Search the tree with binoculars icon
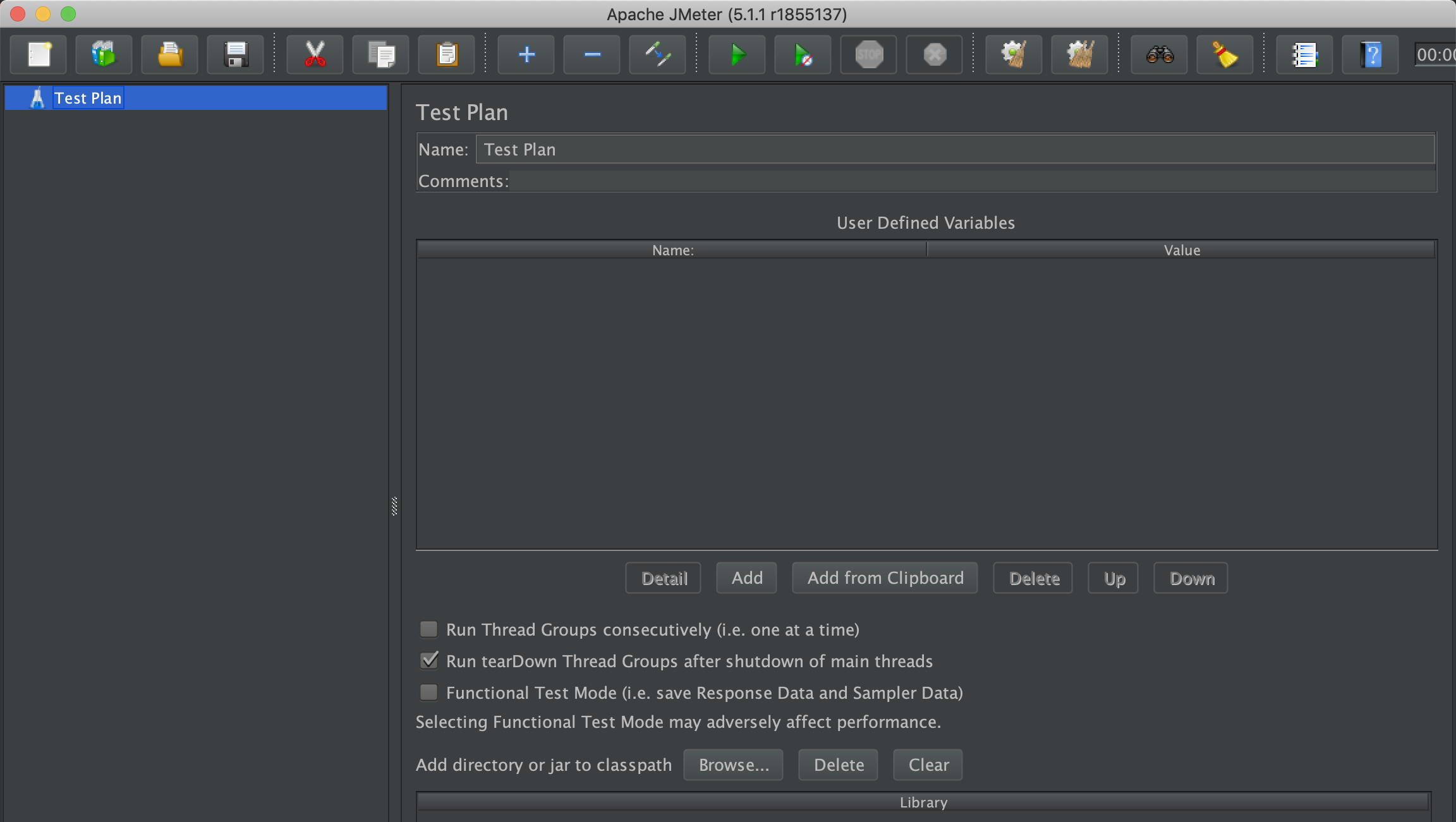 (1159, 55)
